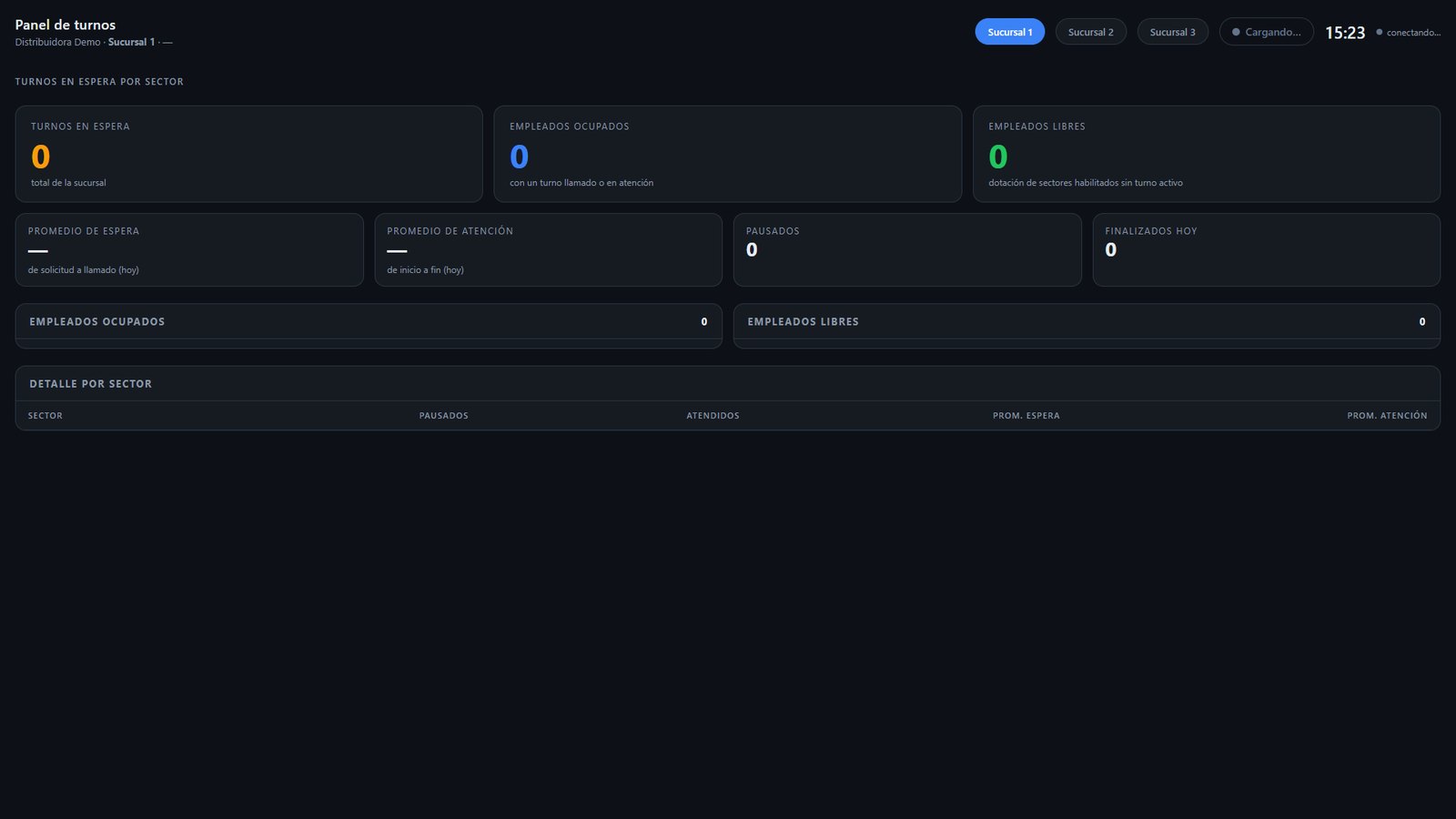This screenshot has height=819, width=1456.
Task: Click the green Empleados libres count
Action: point(998,157)
